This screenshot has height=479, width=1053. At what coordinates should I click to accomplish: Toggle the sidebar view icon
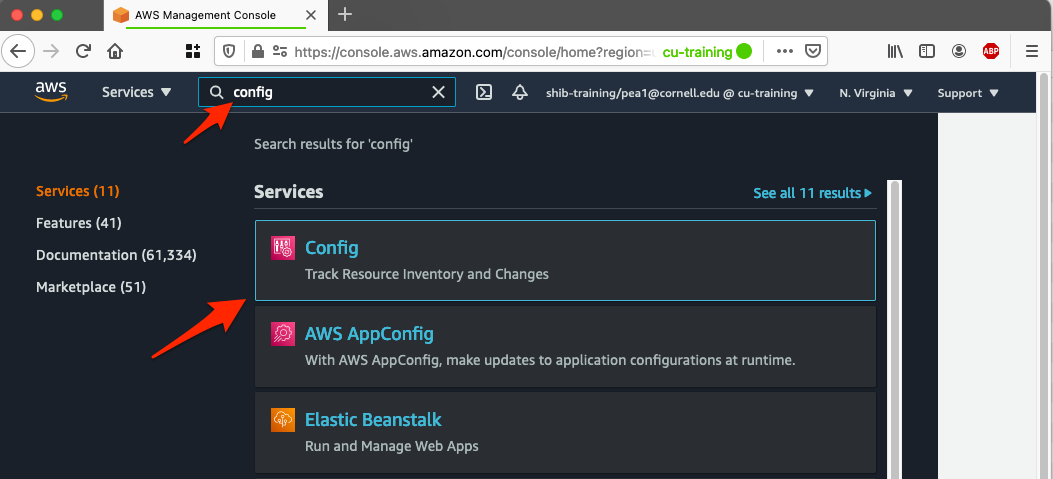point(927,51)
